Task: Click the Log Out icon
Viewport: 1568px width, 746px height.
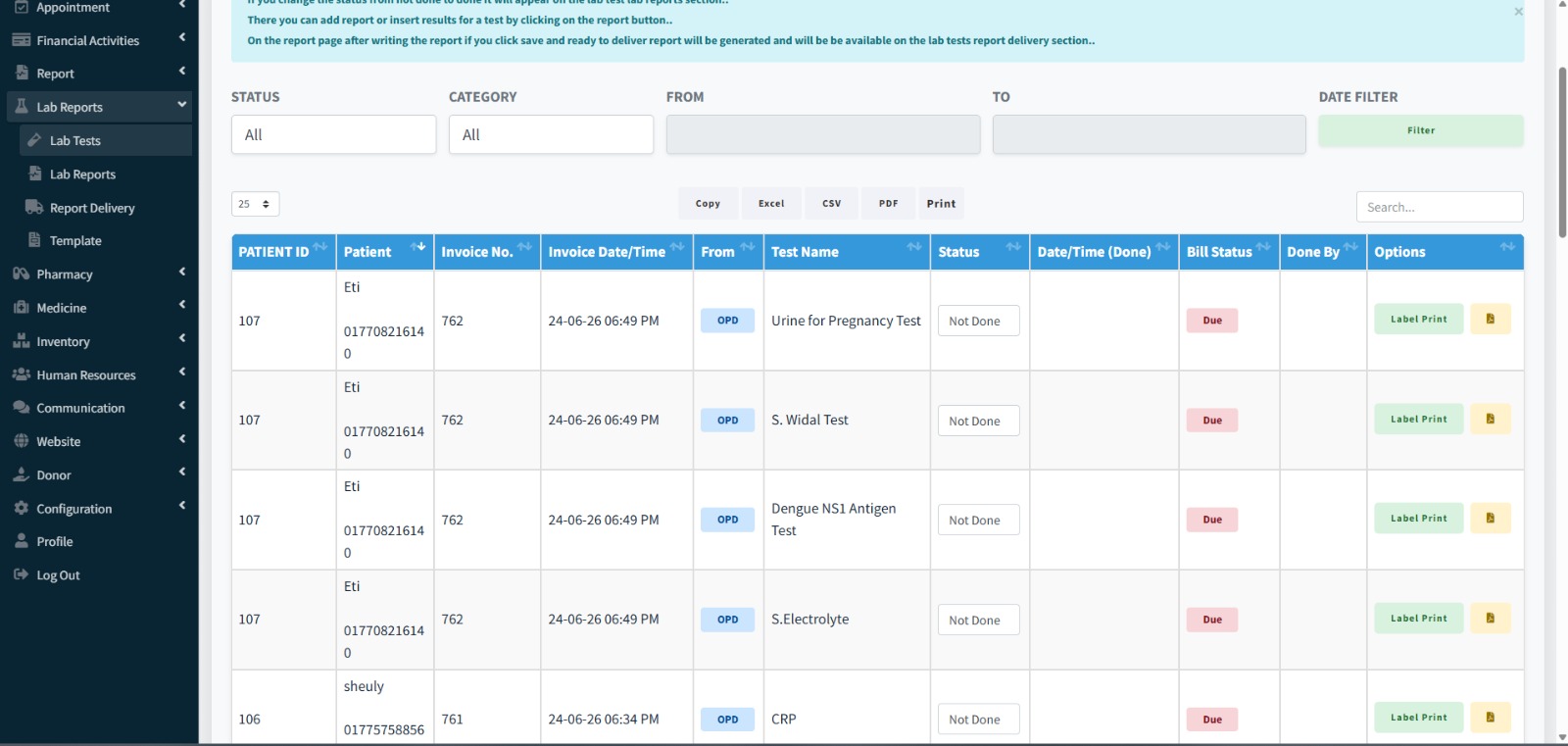Action: click(x=21, y=575)
